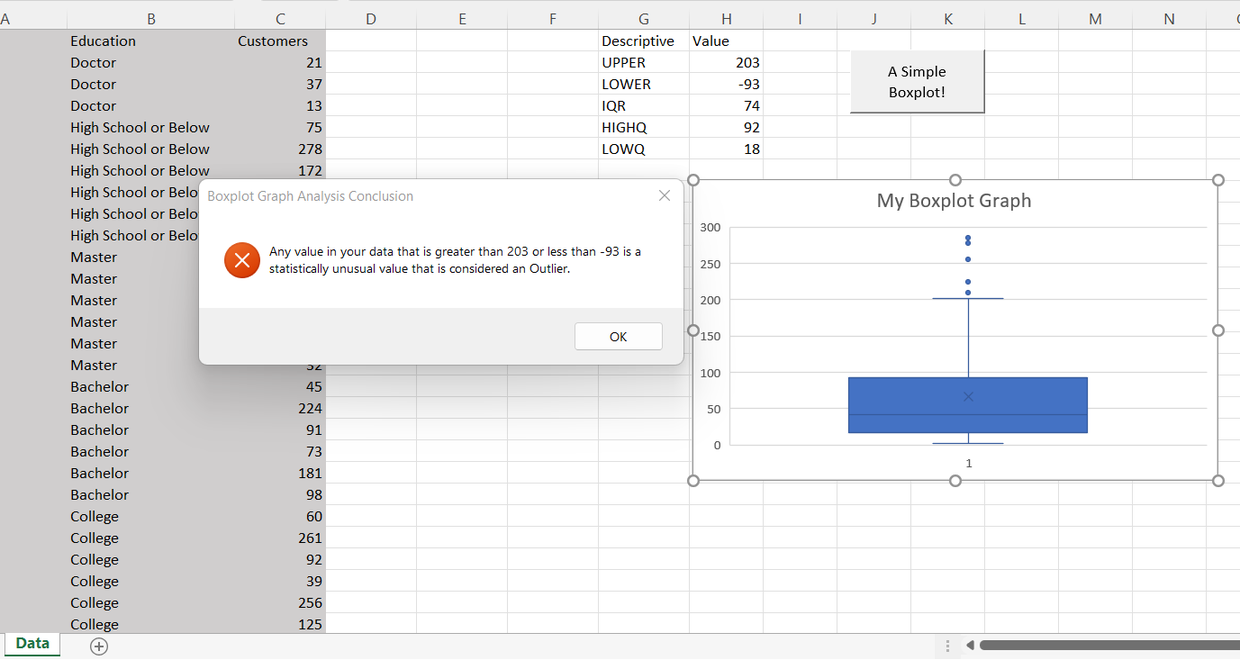Click the bottom-right chart selection handle
Viewport: 1240px width, 660px height.
(1218, 480)
